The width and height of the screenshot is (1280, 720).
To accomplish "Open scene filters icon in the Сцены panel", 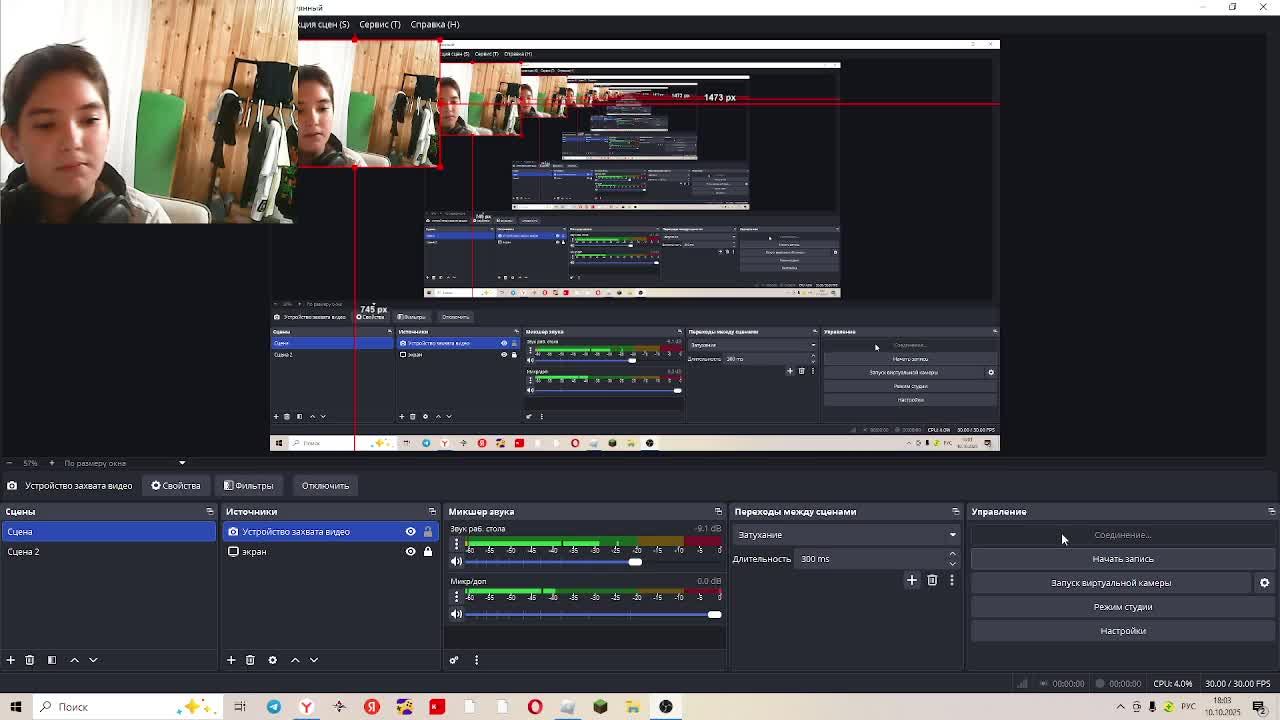I will pyautogui.click(x=52, y=660).
